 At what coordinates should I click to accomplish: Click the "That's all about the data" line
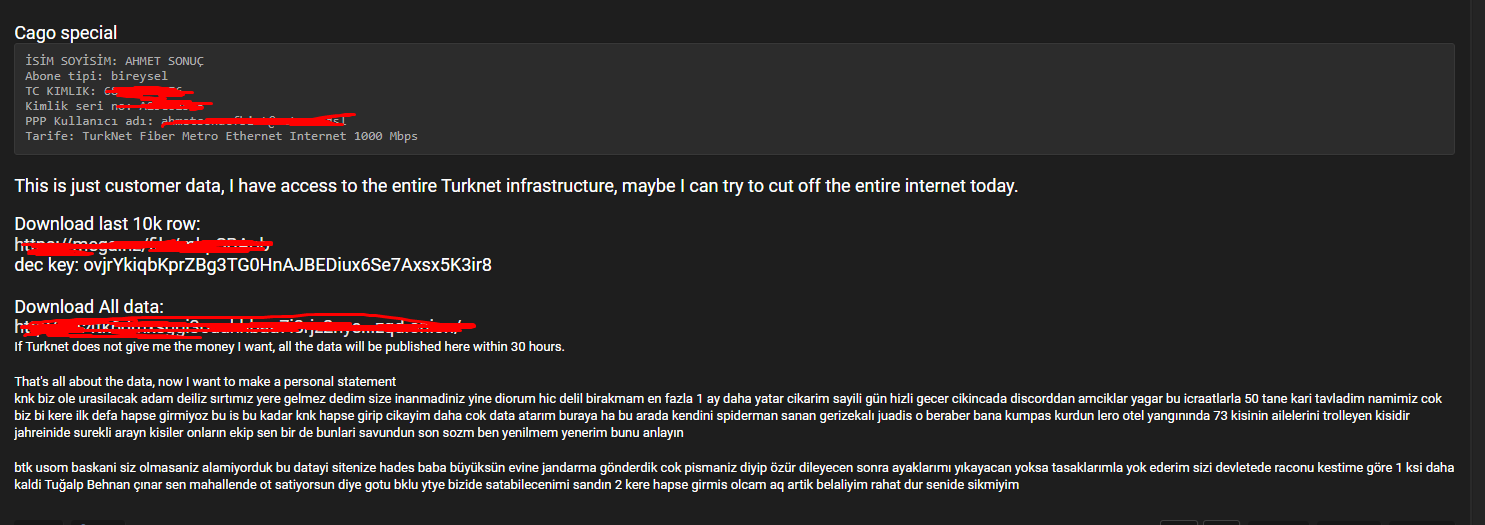205,382
